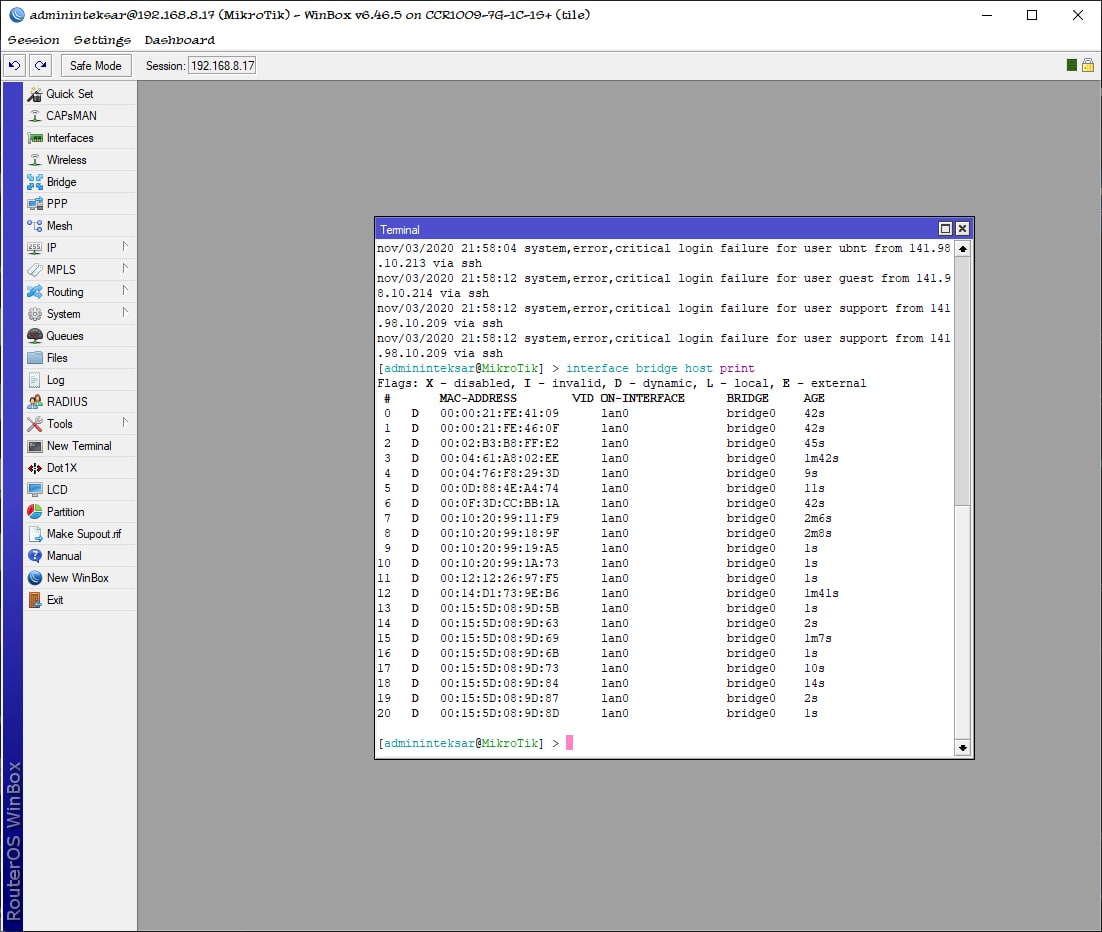1102x932 pixels.
Task: Close the Terminal window
Action: tap(963, 228)
